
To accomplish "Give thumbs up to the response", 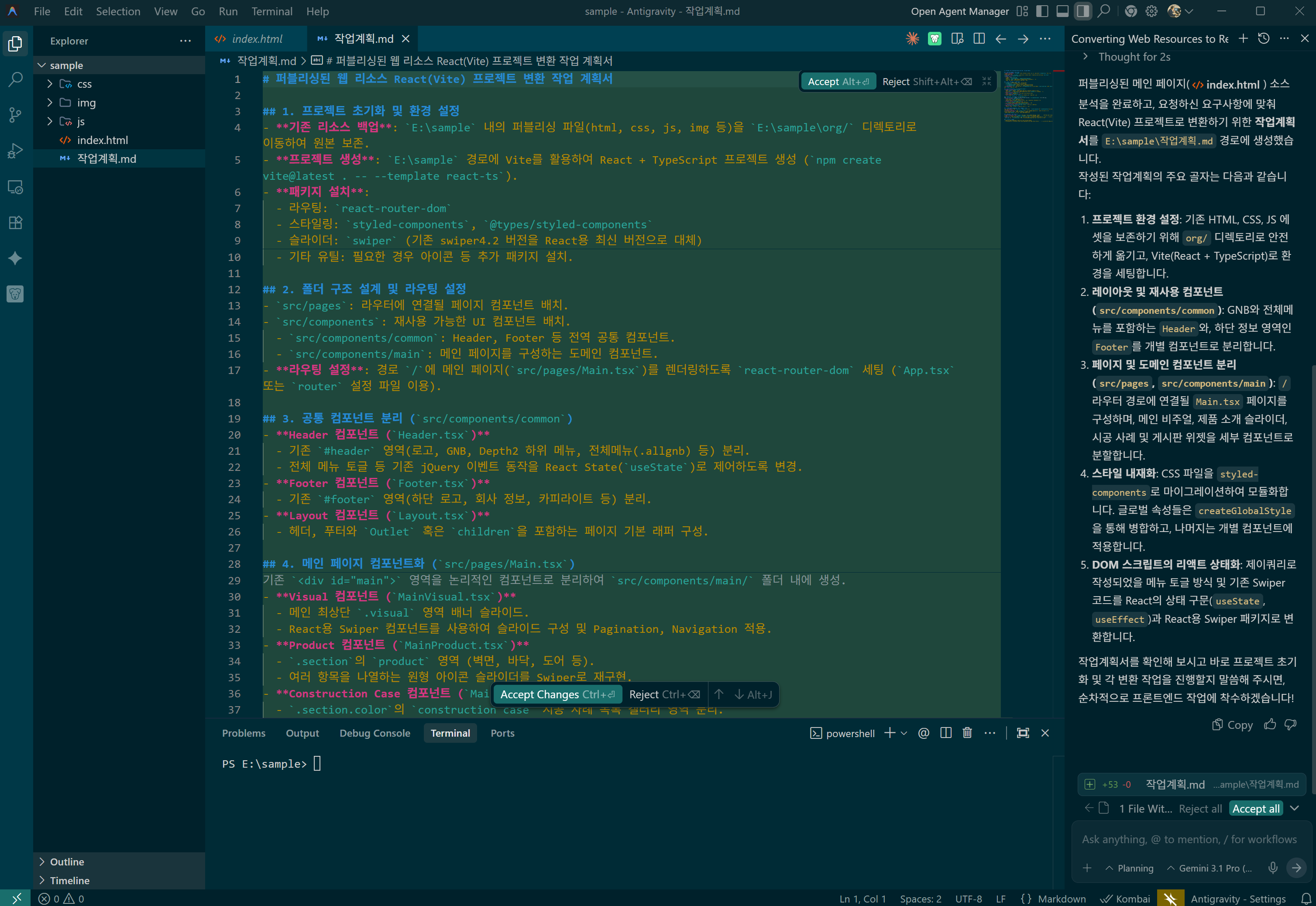I will pos(1270,724).
